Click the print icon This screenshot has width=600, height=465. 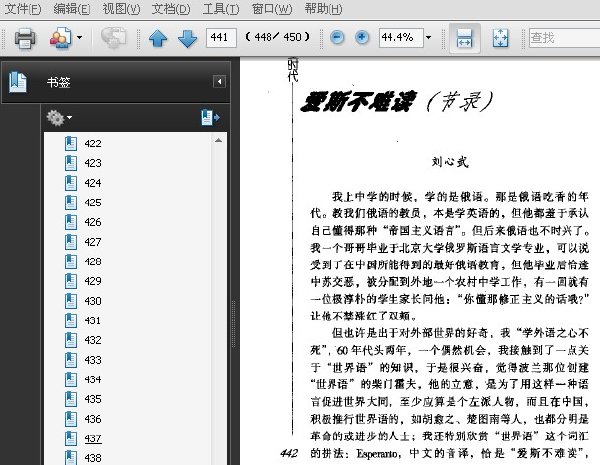pos(25,38)
